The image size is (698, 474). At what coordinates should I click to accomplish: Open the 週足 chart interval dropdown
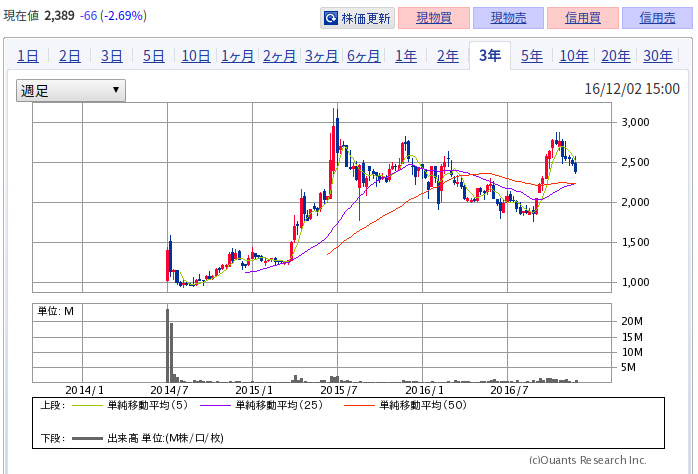coord(70,90)
